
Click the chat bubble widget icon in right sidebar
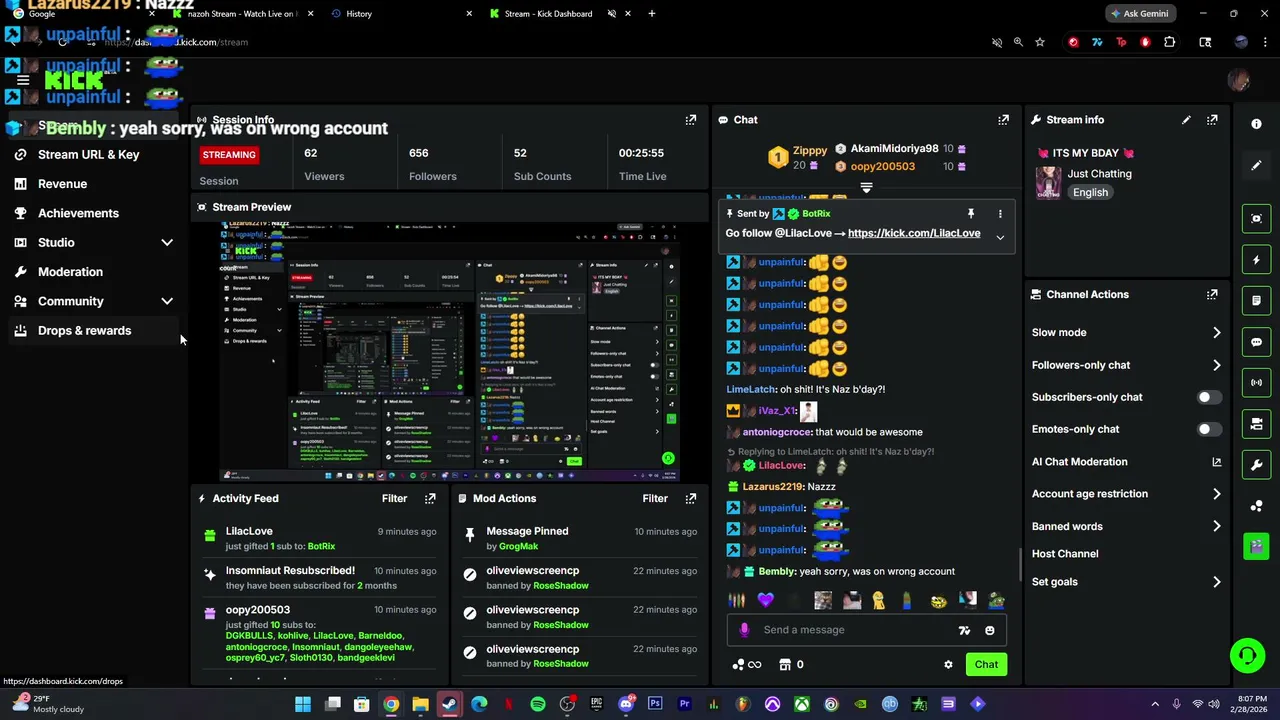tap(1257, 342)
